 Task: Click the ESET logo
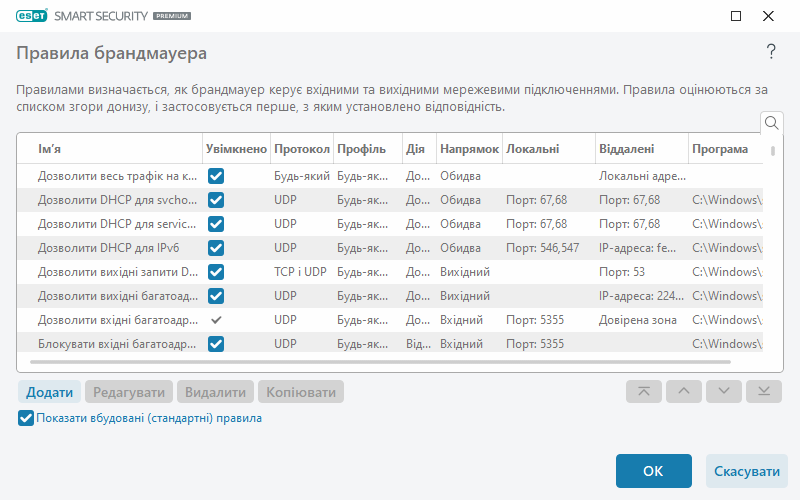pos(32,16)
